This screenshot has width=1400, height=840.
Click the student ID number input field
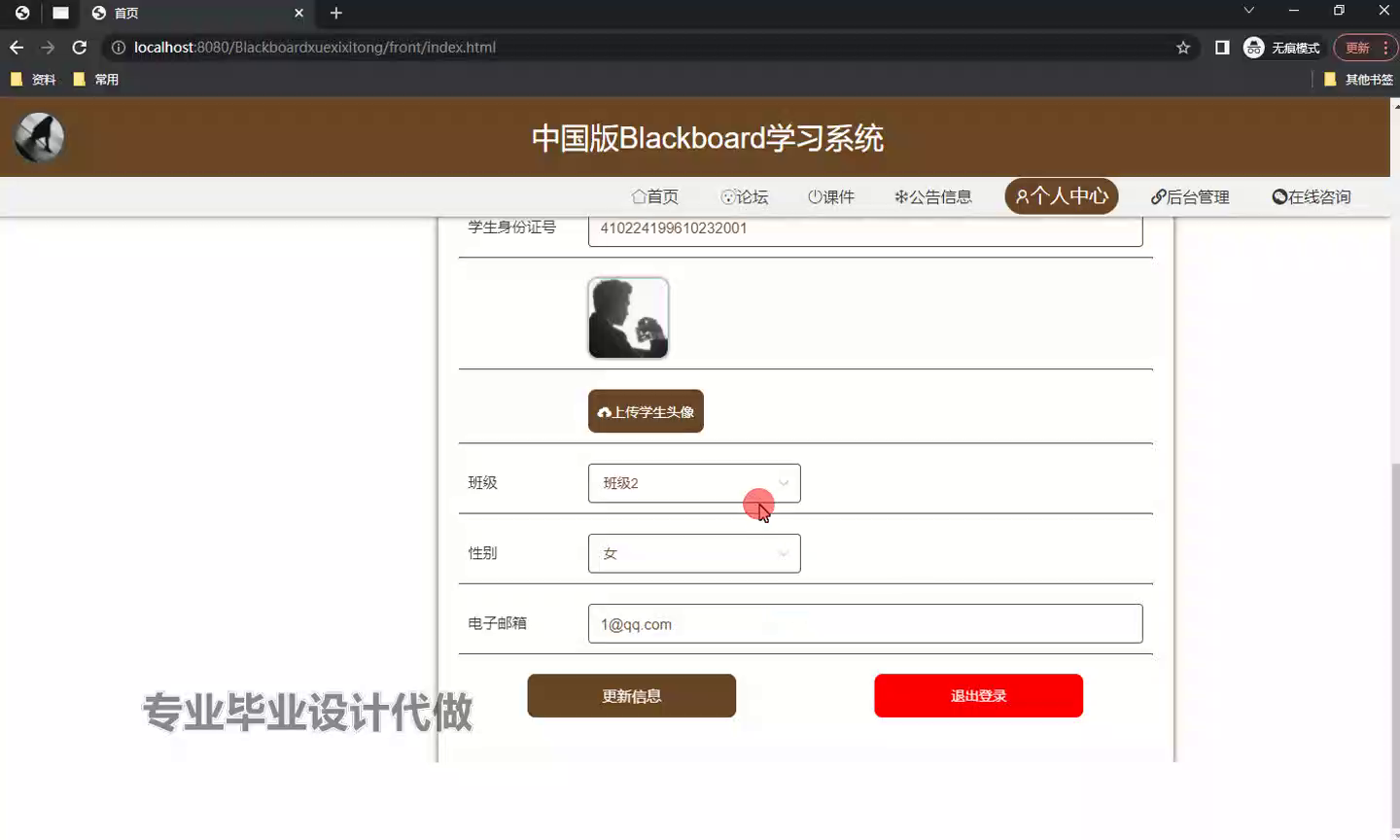click(x=865, y=229)
